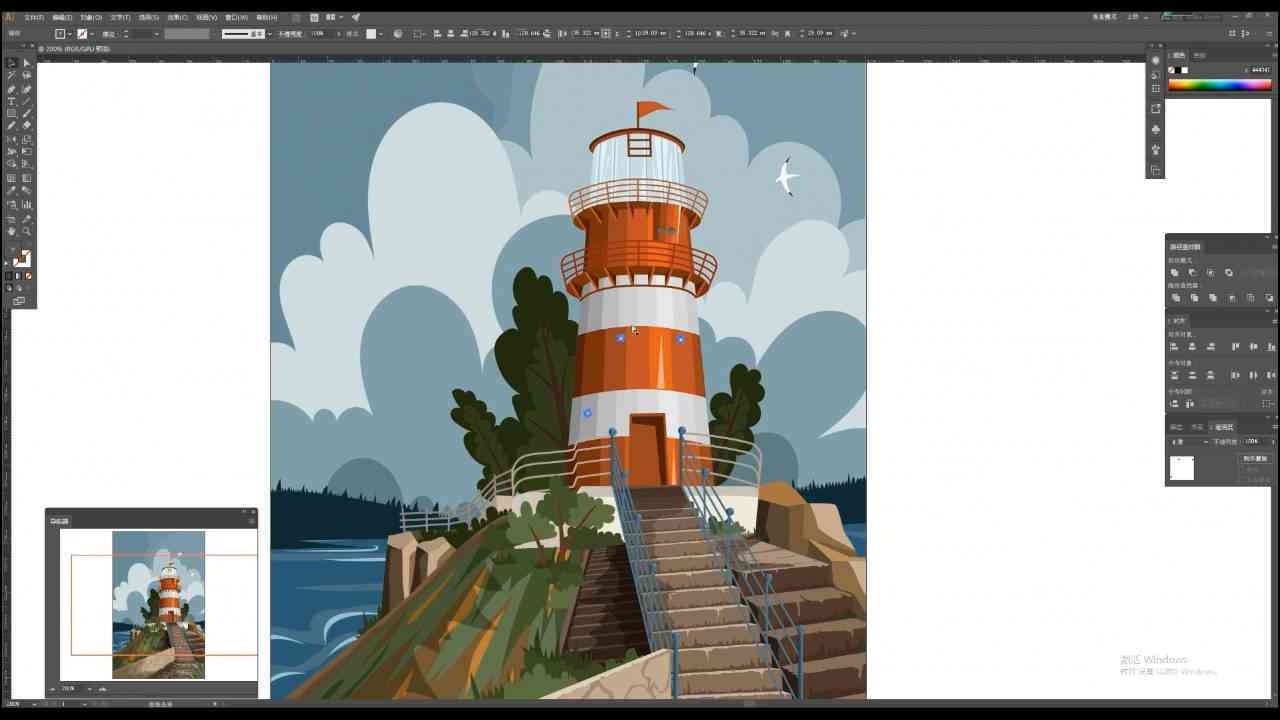Choose the Column Graph tool
1280x720 pixels.
[27, 204]
